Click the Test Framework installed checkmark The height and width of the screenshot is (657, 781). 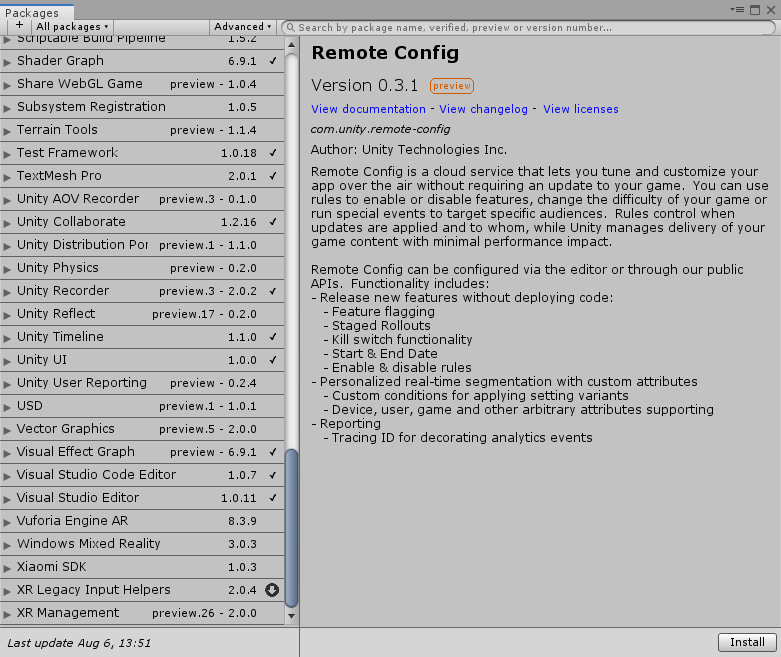click(273, 152)
